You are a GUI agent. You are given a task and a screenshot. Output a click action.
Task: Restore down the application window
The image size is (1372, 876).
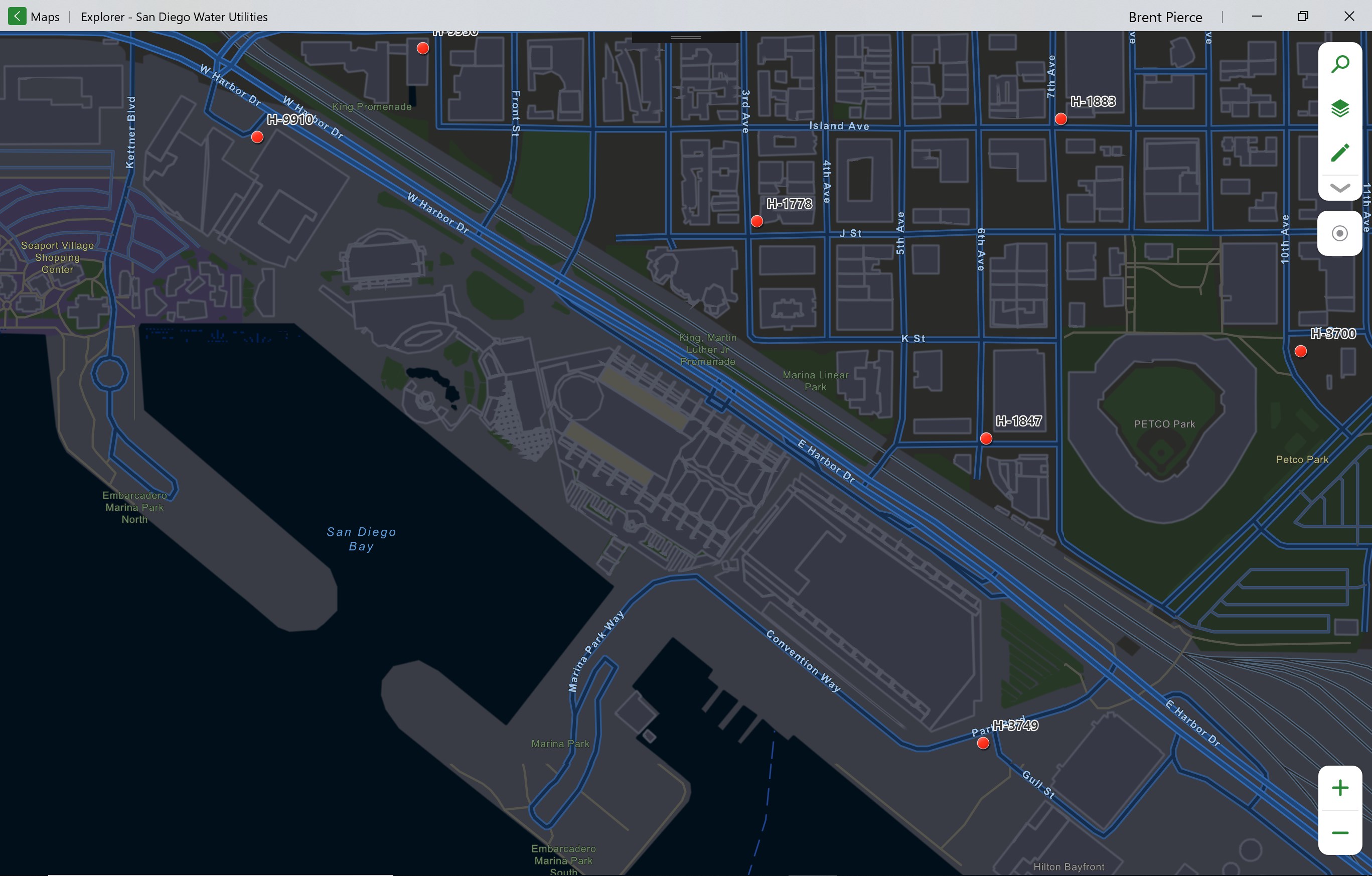tap(1302, 17)
